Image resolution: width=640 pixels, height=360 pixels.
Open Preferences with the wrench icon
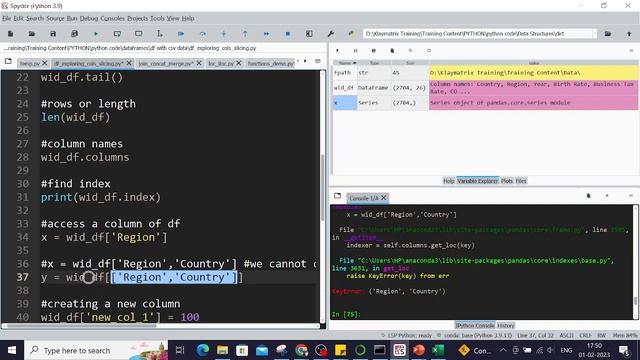click(331, 34)
